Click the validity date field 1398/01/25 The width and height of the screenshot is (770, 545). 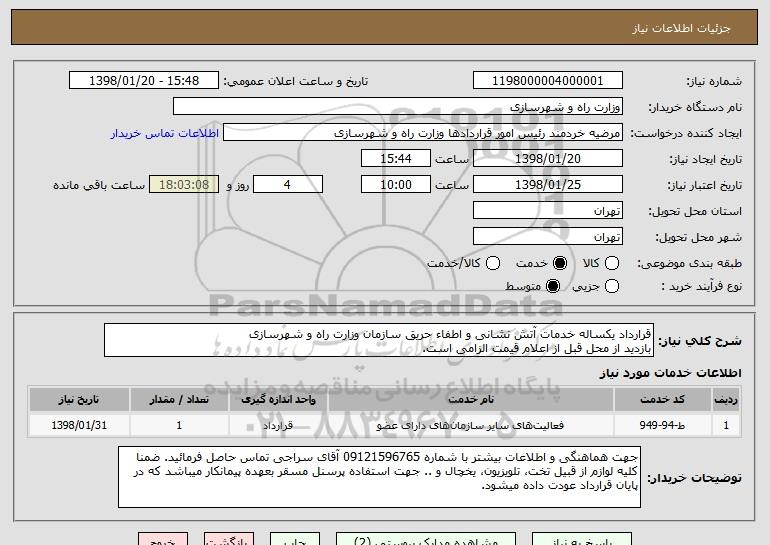click(x=548, y=185)
